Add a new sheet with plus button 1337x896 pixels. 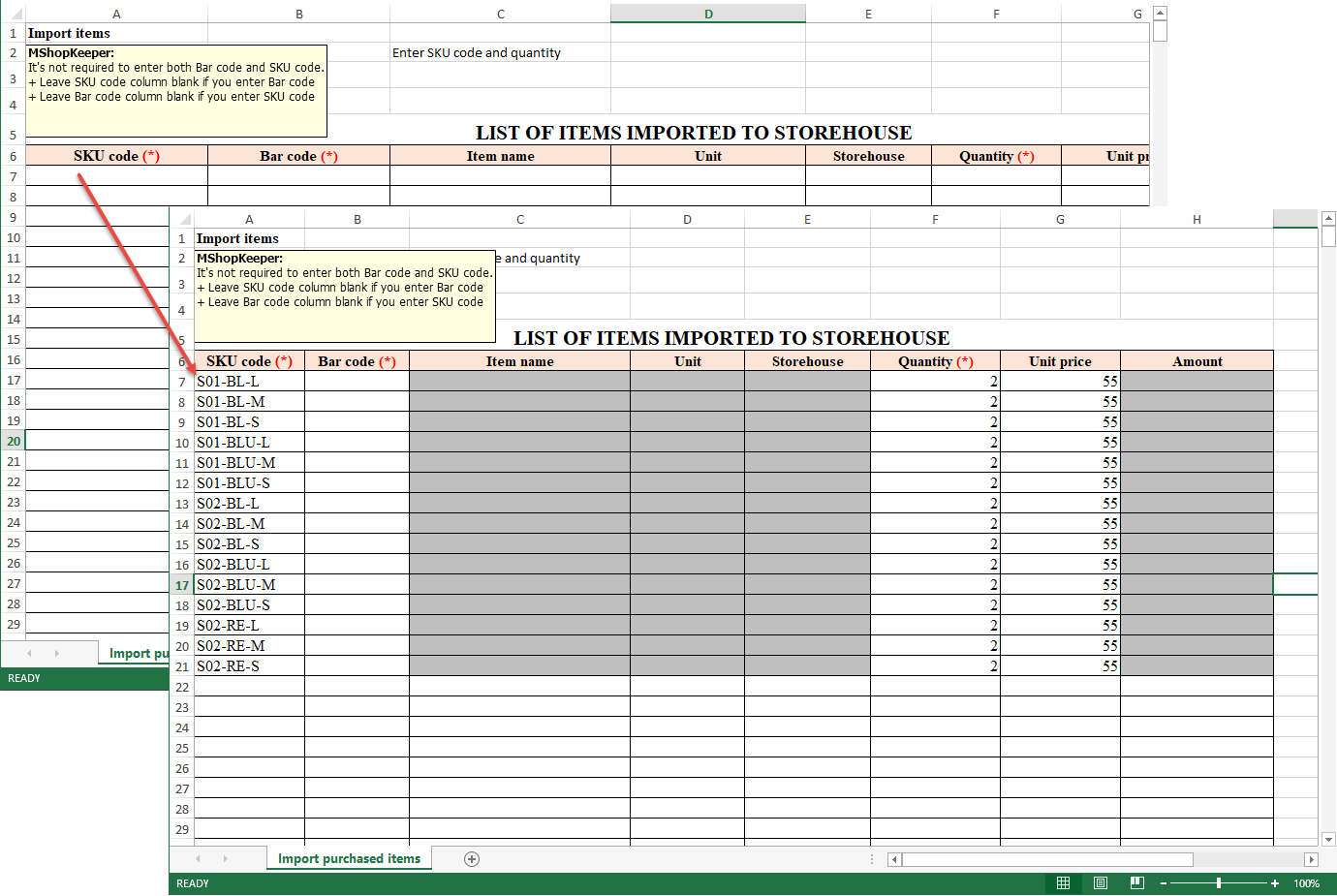[x=472, y=859]
